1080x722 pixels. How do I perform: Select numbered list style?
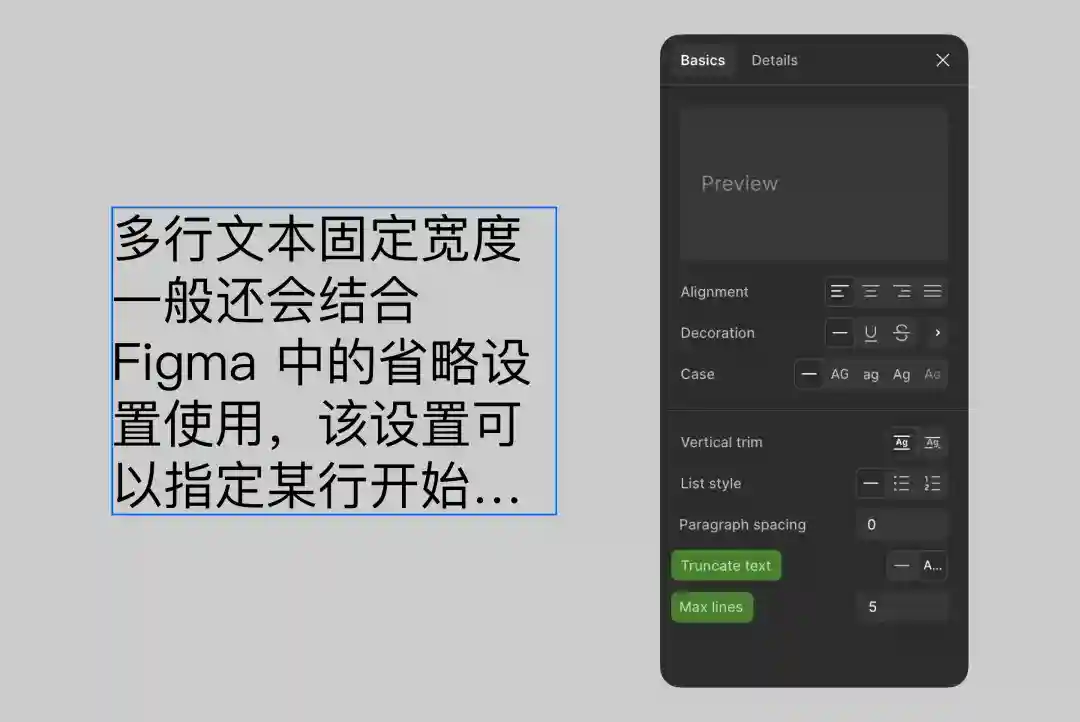(932, 483)
